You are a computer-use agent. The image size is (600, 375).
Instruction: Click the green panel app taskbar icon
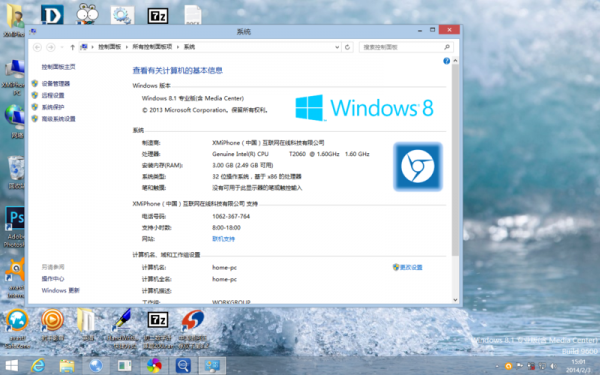tap(125, 366)
